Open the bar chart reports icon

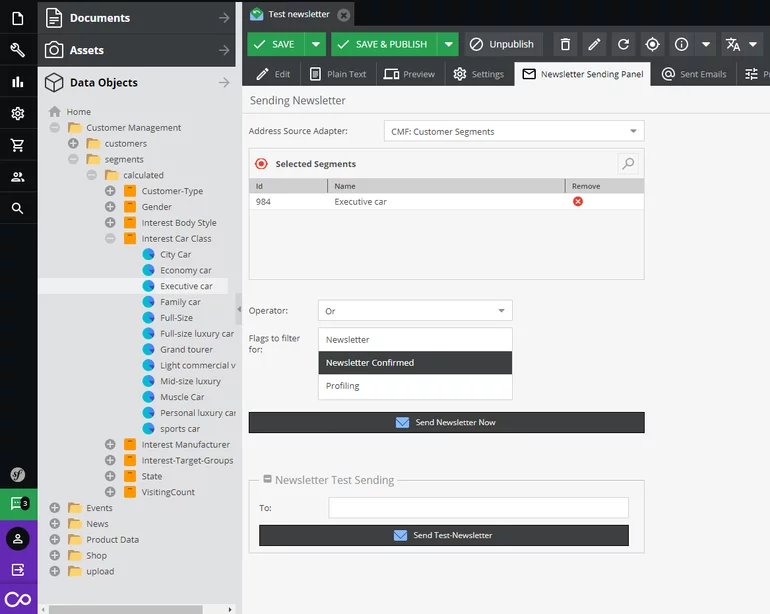click(18, 82)
